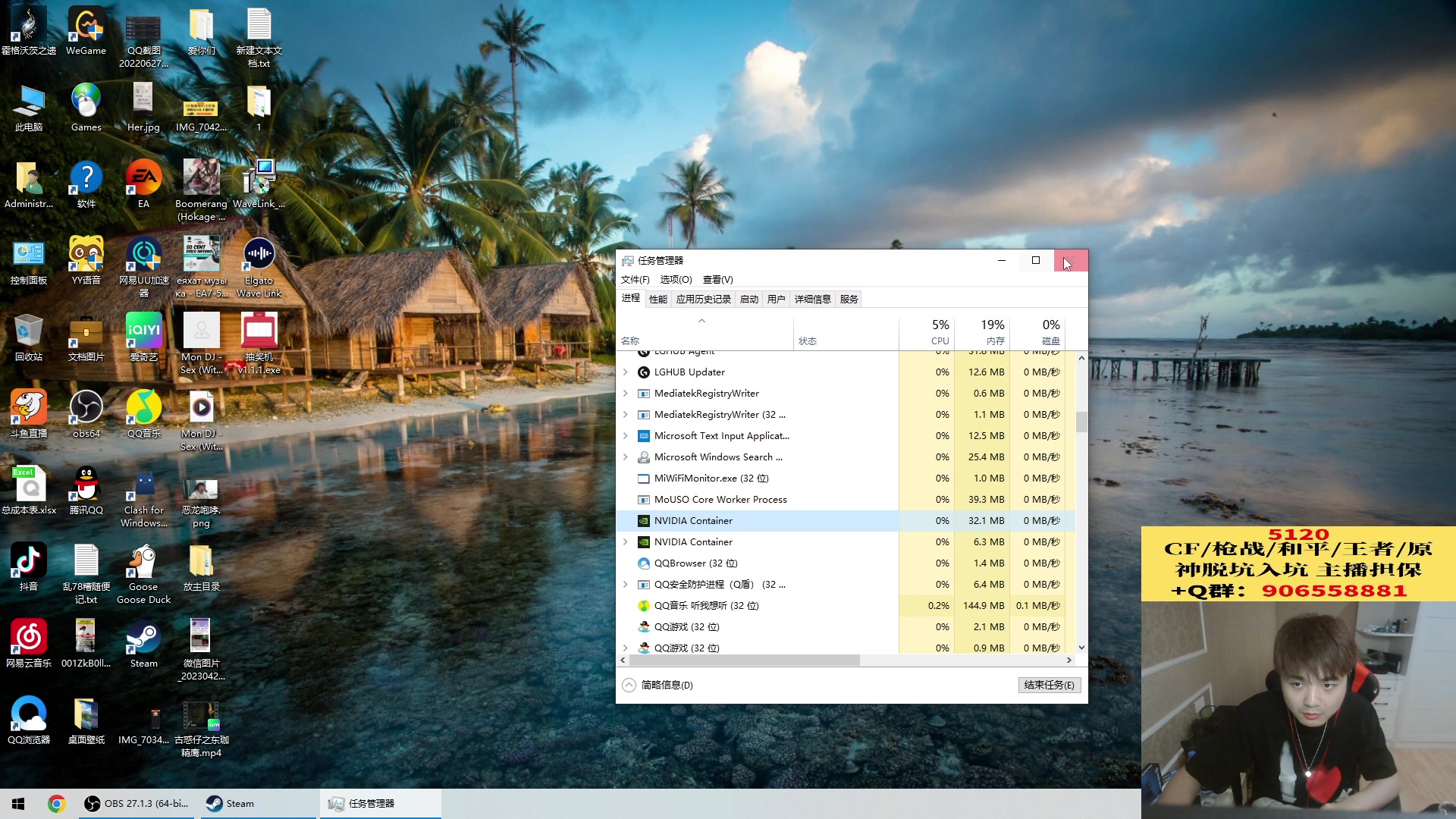The image size is (1456, 819).
Task: Launch Chrome from the taskbar
Action: (x=56, y=804)
